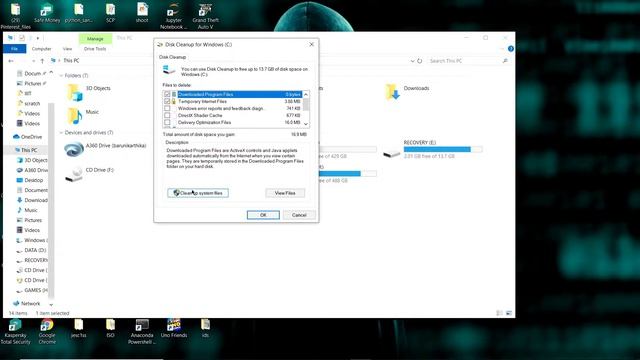This screenshot has height=360, width=640.
Task: Confirm Disk Cleanup with OK
Action: click(263, 215)
